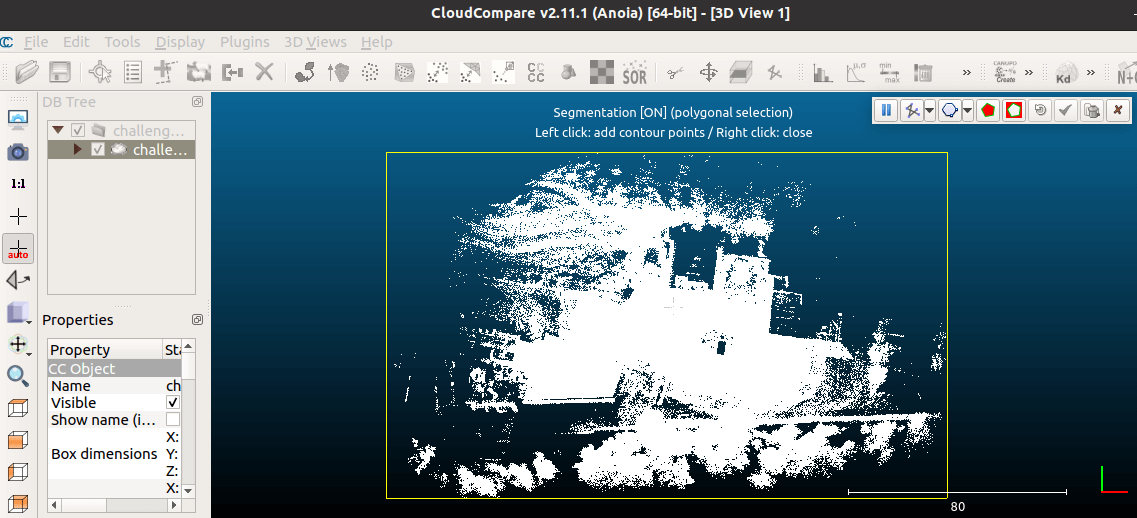Click the cloud-to-mesh distance icon
1137x518 pixels.
coord(470,72)
